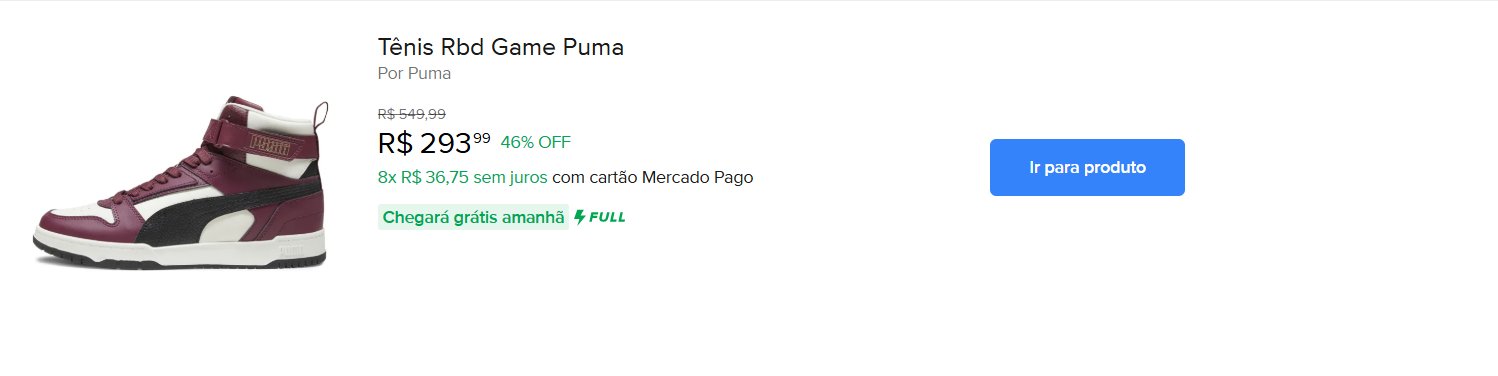1498x376 pixels.
Task: Select the R$ 293 current price
Action: (425, 144)
